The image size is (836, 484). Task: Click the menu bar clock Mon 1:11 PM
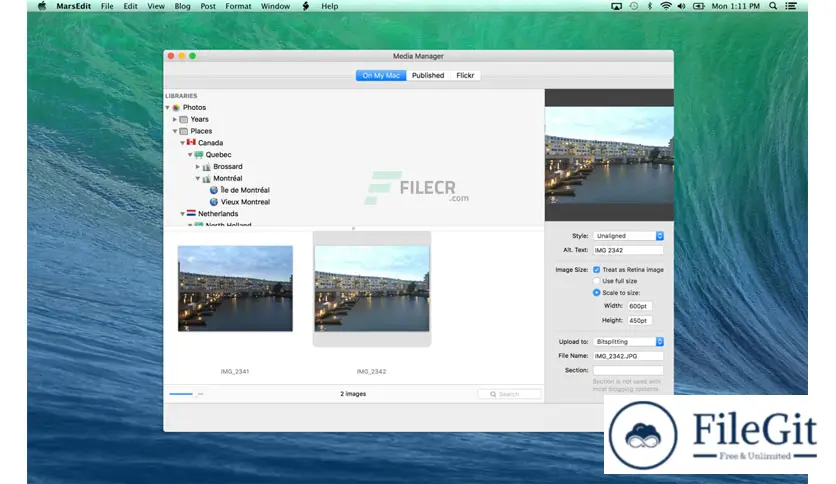click(x=735, y=6)
